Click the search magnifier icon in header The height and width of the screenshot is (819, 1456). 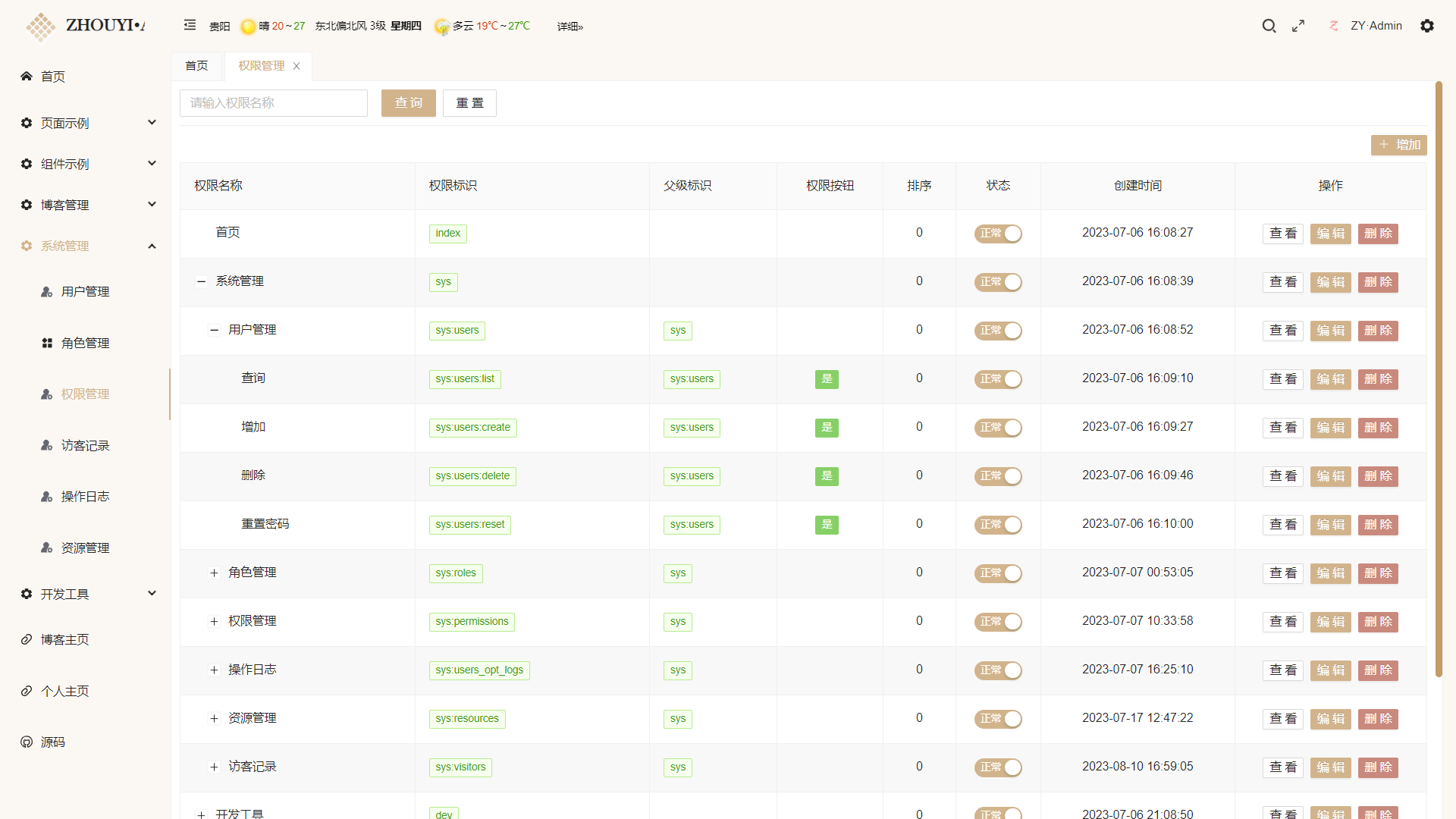[x=1269, y=26]
